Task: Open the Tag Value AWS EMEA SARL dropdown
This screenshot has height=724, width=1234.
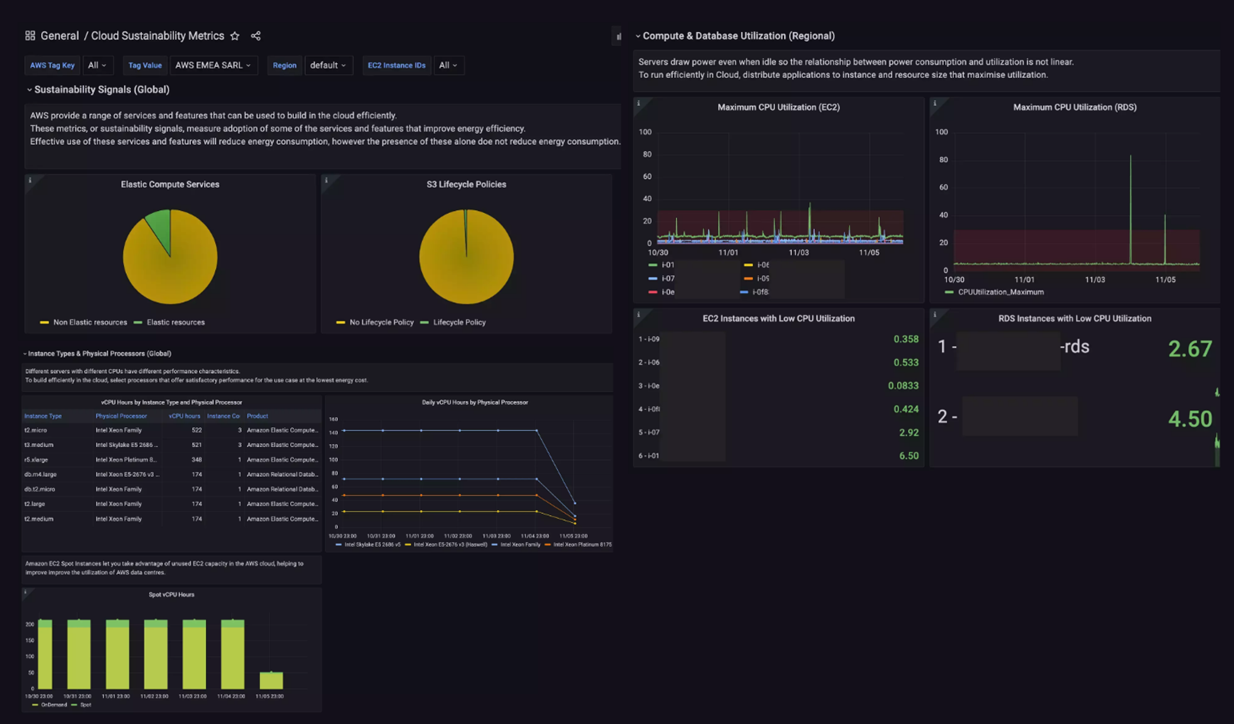Action: coord(213,65)
